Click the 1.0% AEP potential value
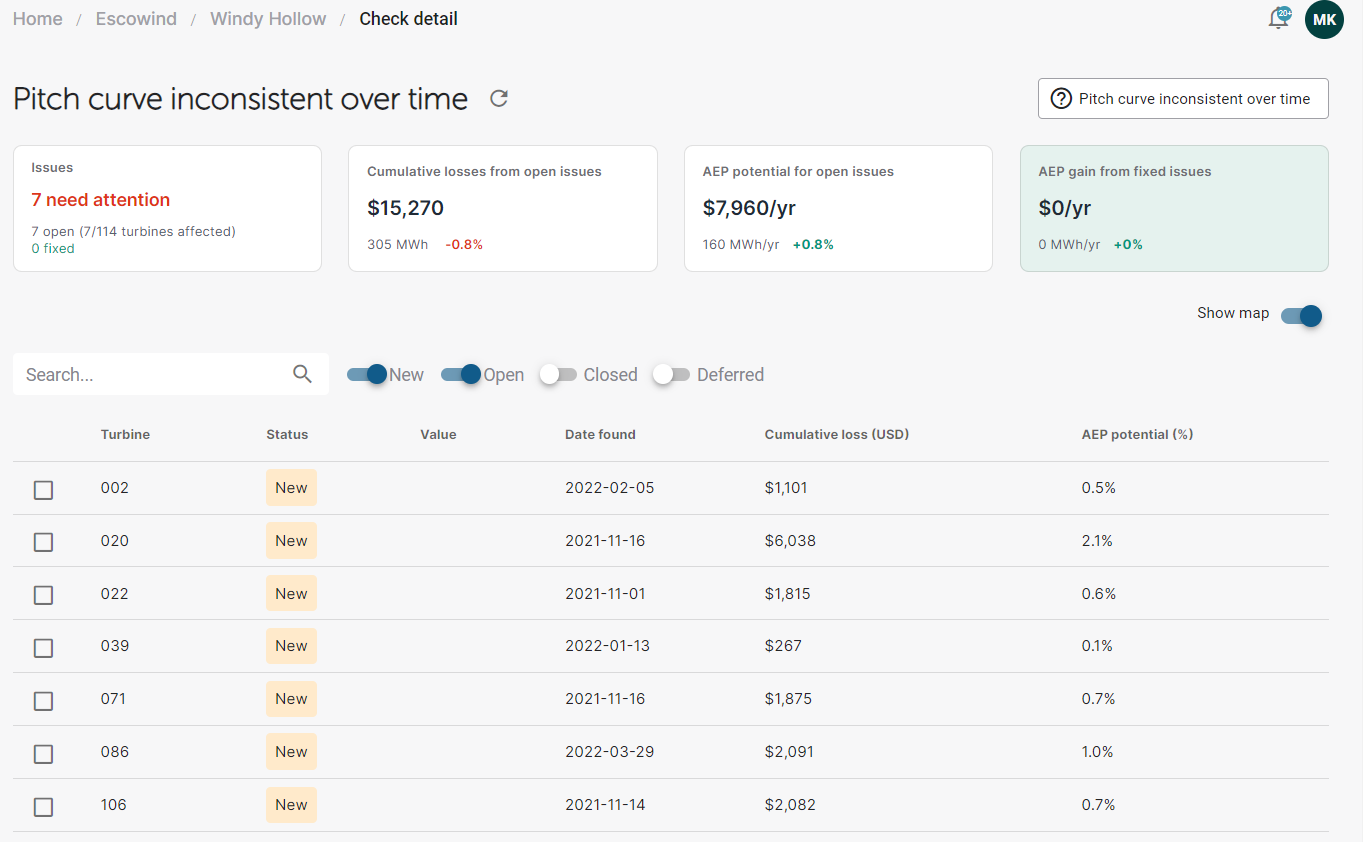The image size is (1363, 842). tap(1098, 752)
